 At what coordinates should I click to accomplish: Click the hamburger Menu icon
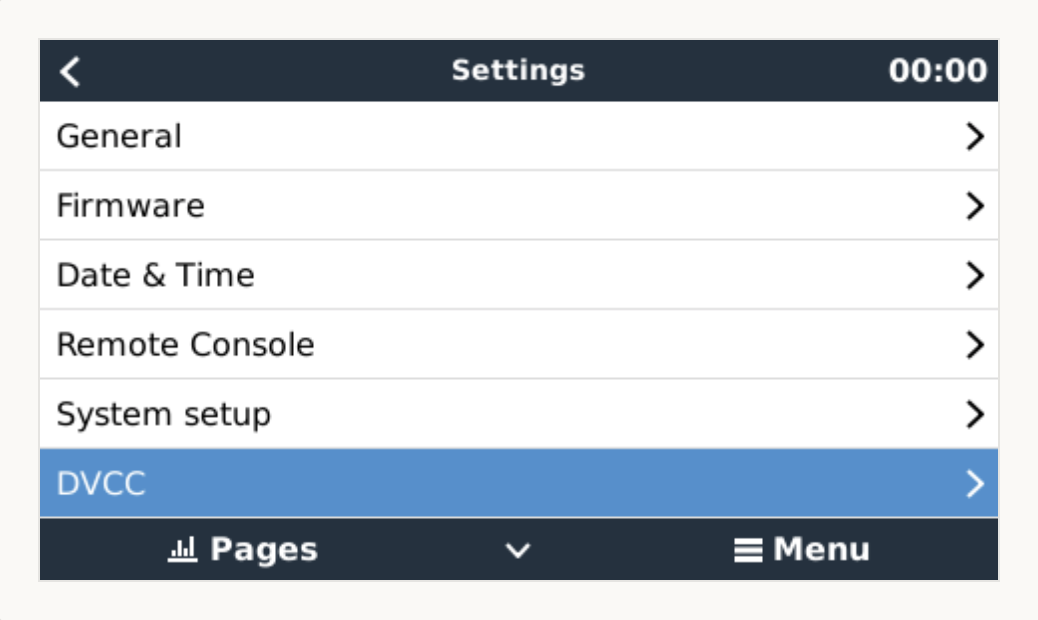click(748, 550)
